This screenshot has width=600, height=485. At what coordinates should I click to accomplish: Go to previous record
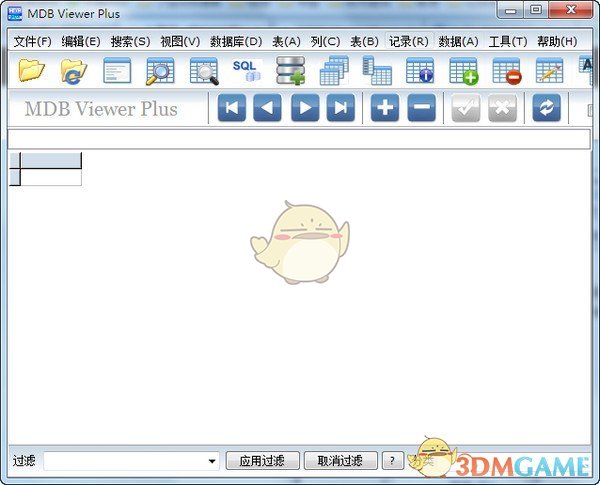[267, 108]
